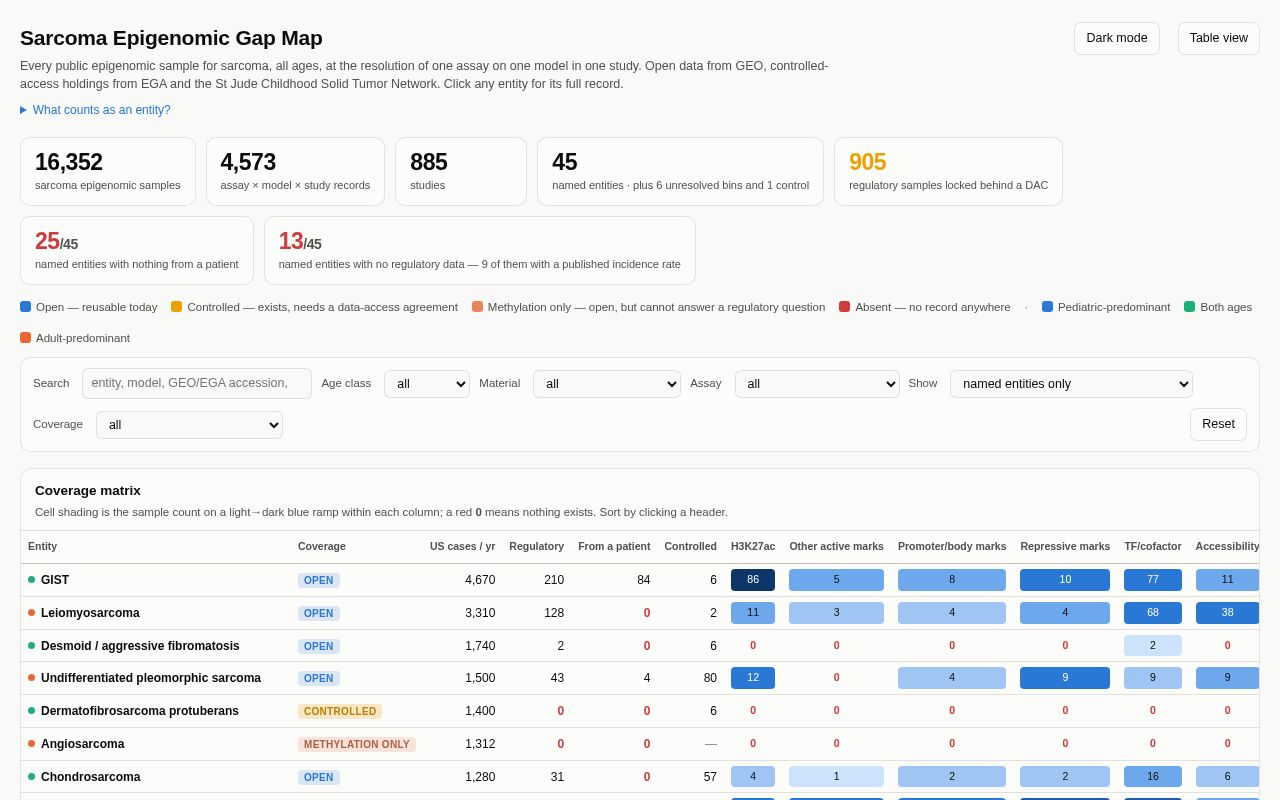This screenshot has height=800, width=1280.
Task: Expand "What counts as an entity?" disclosure
Action: (95, 110)
